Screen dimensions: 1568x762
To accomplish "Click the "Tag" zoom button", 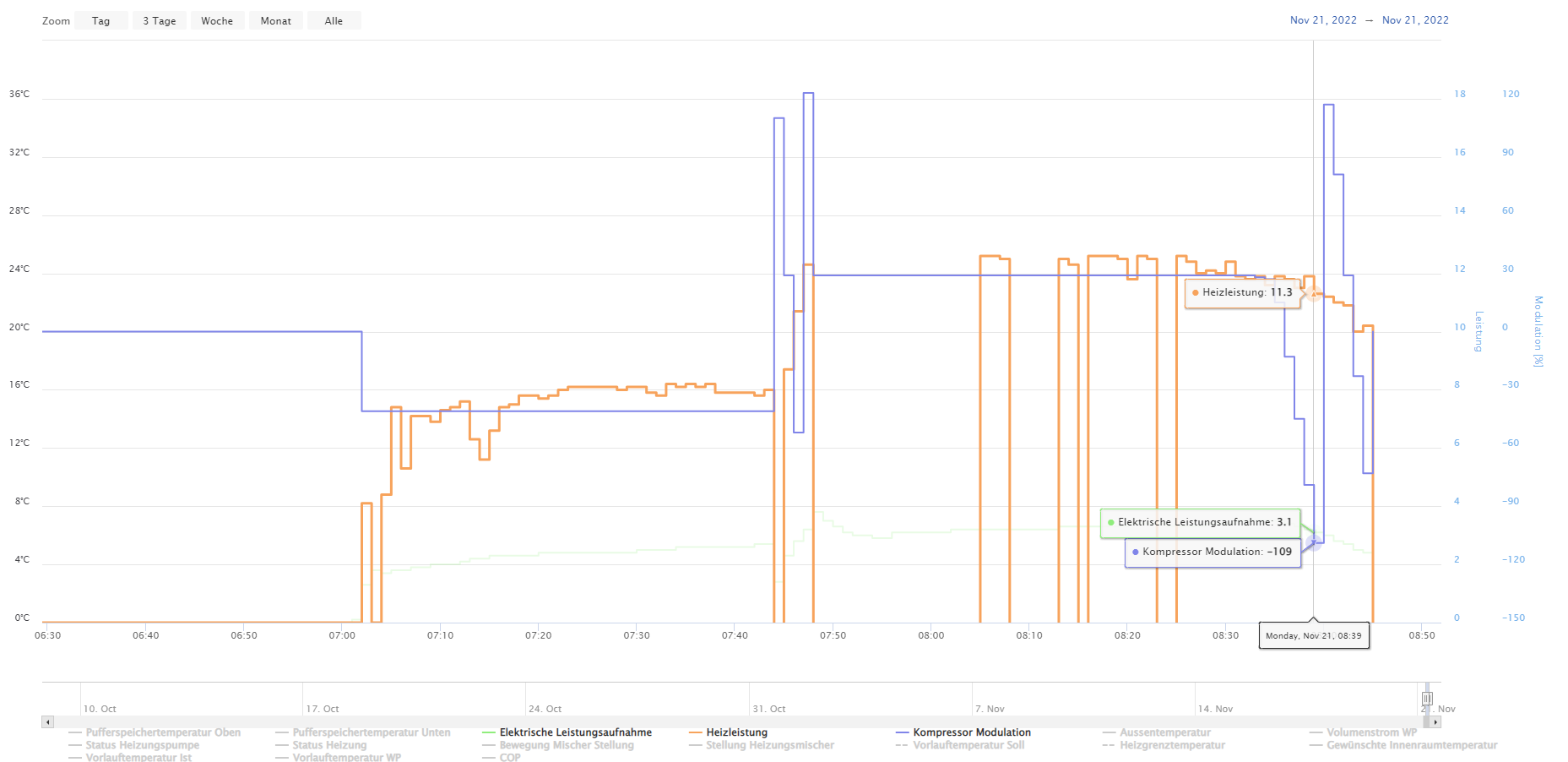I will 100,20.
